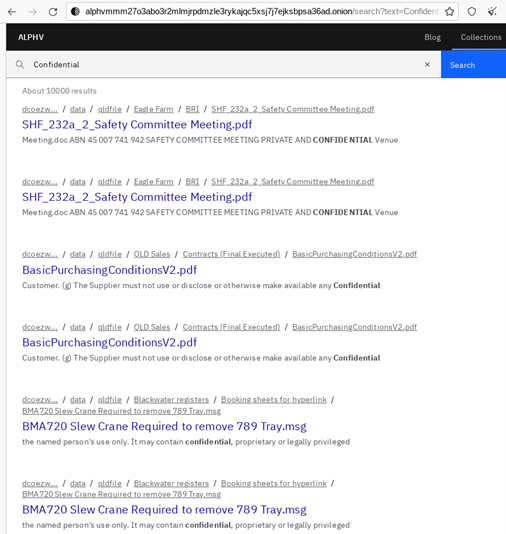This screenshot has height=534, width=506.
Task: Click Eagle Farm breadcrumb in second result
Action: click(153, 182)
